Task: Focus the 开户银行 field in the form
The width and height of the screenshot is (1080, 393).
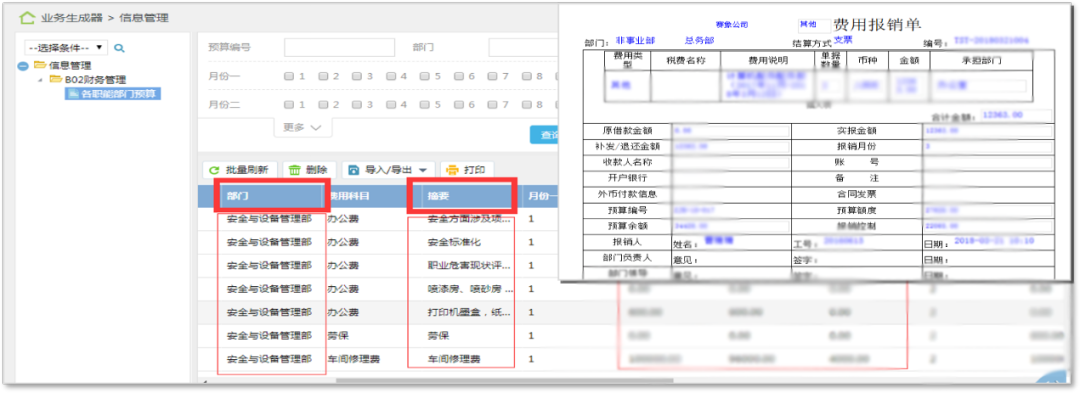Action: click(x=731, y=178)
